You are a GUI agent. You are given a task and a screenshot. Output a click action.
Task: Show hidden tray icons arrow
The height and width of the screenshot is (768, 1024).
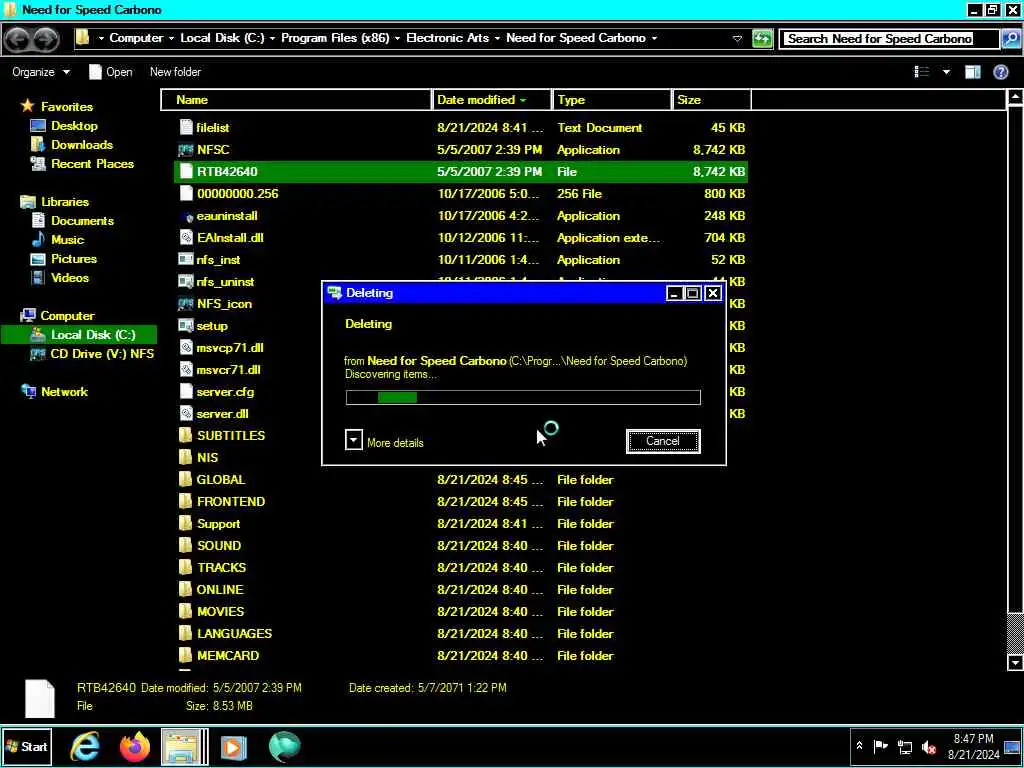point(859,746)
